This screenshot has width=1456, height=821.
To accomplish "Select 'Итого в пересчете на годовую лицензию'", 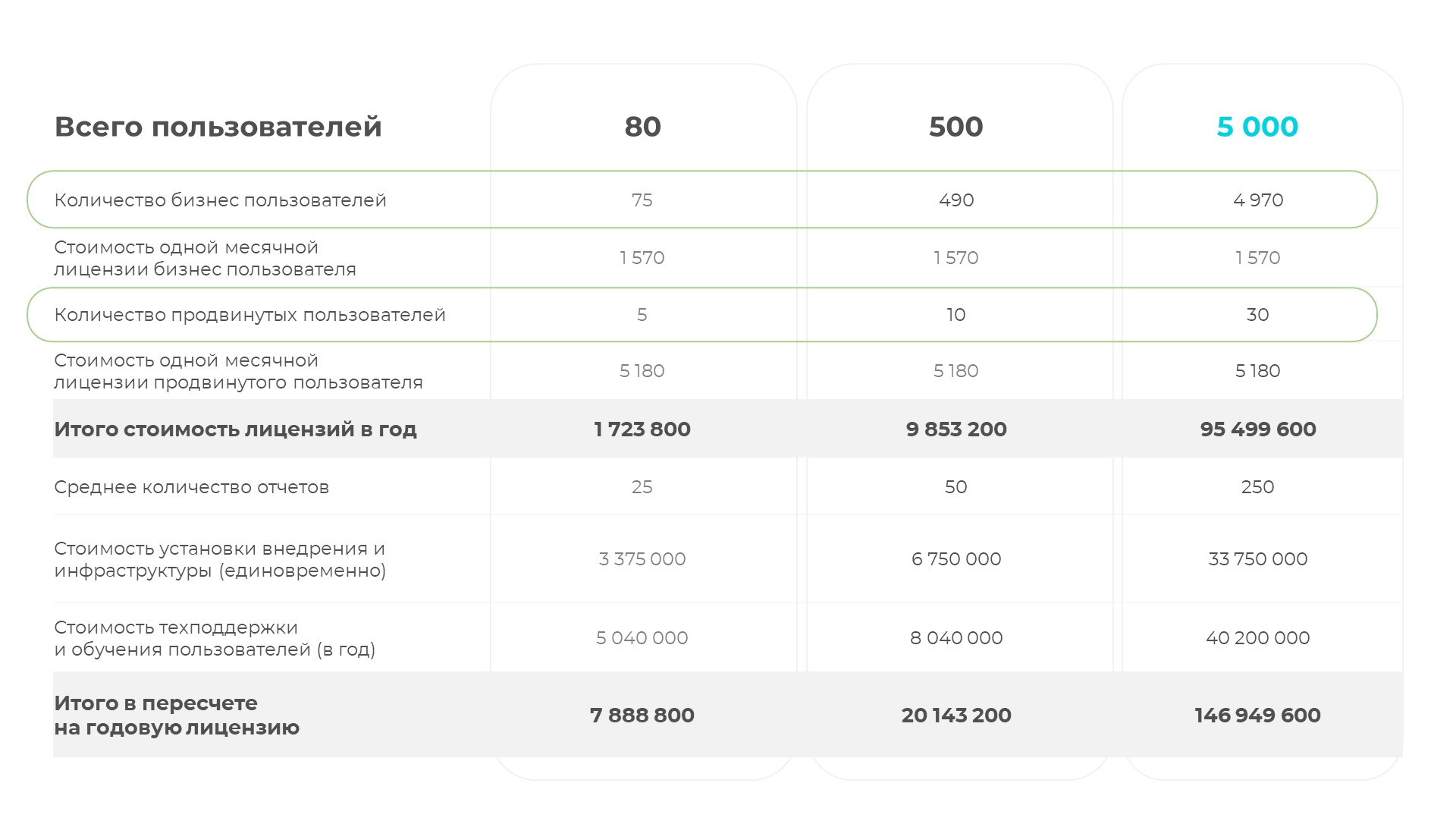I will (x=177, y=715).
